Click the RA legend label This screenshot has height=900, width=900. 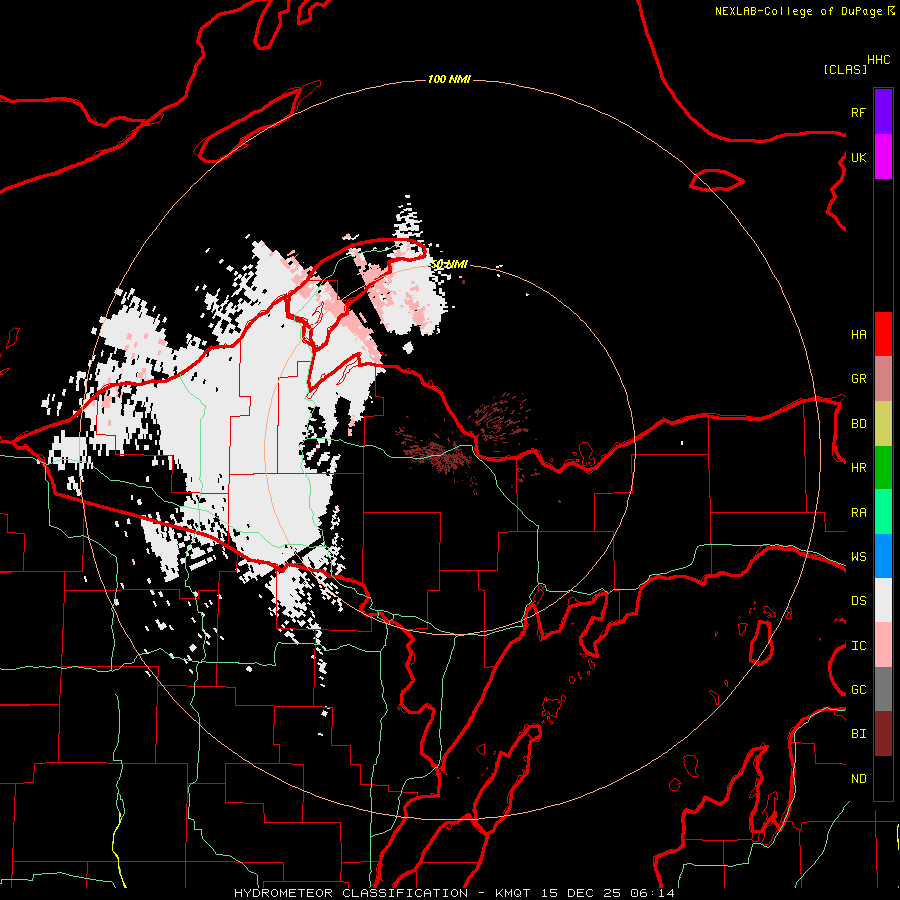coord(858,513)
